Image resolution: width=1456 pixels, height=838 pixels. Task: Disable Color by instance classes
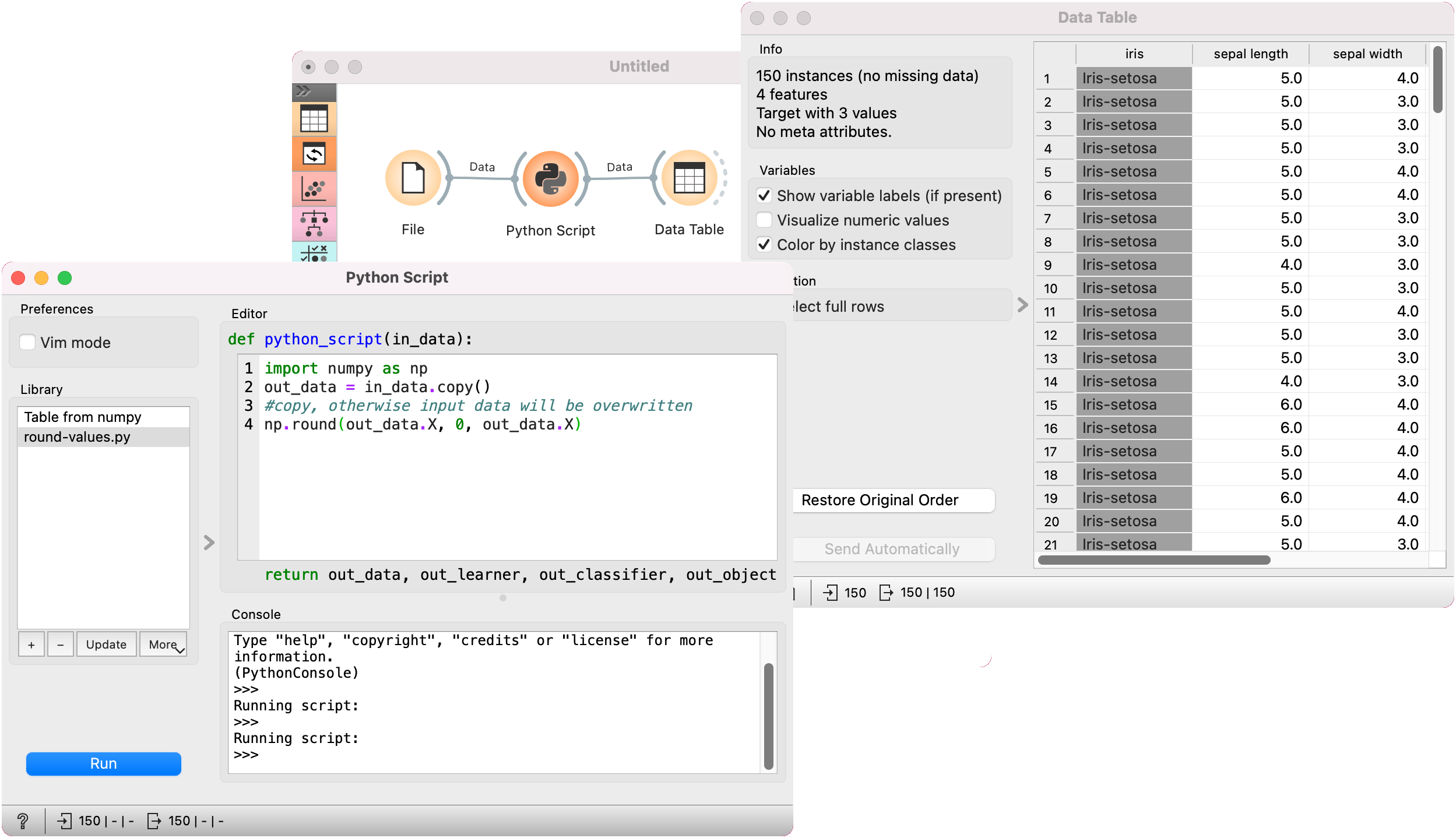(764, 244)
